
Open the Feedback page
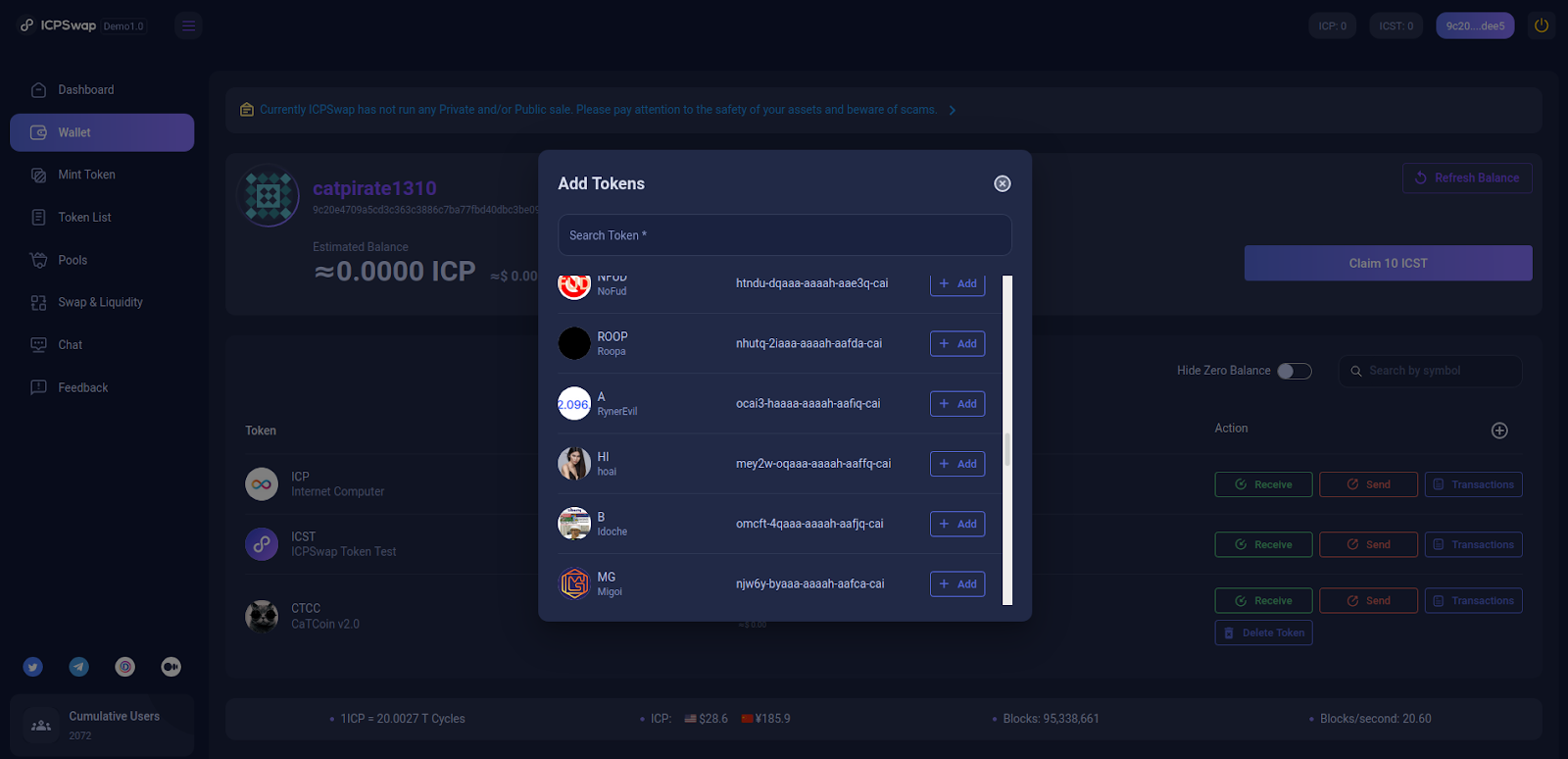point(102,387)
